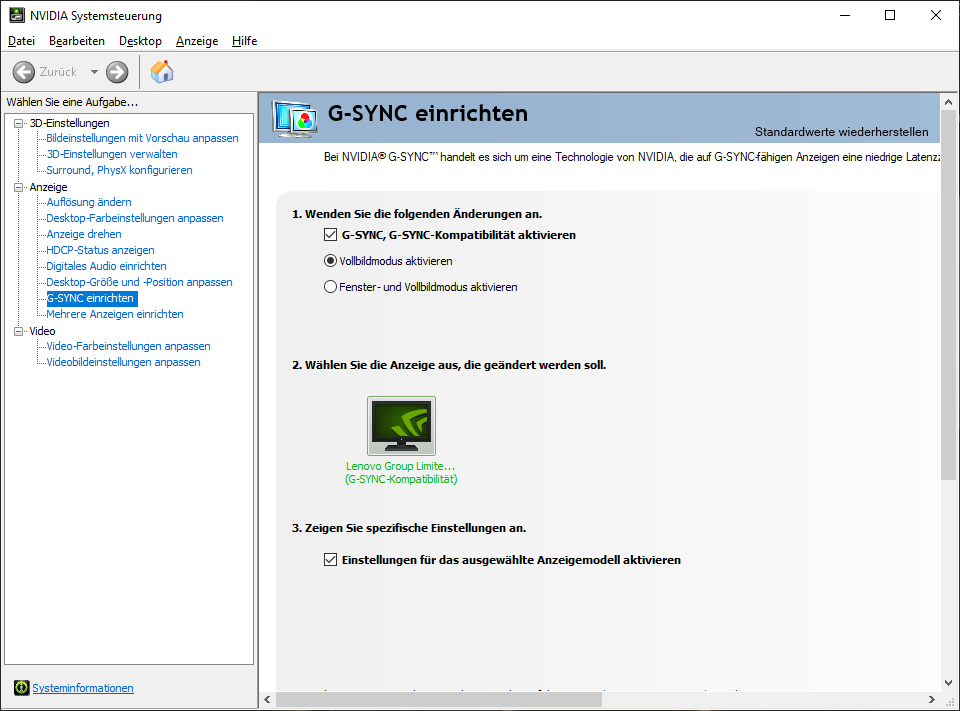
Task: Open Auflösung ändern
Action: [89, 202]
